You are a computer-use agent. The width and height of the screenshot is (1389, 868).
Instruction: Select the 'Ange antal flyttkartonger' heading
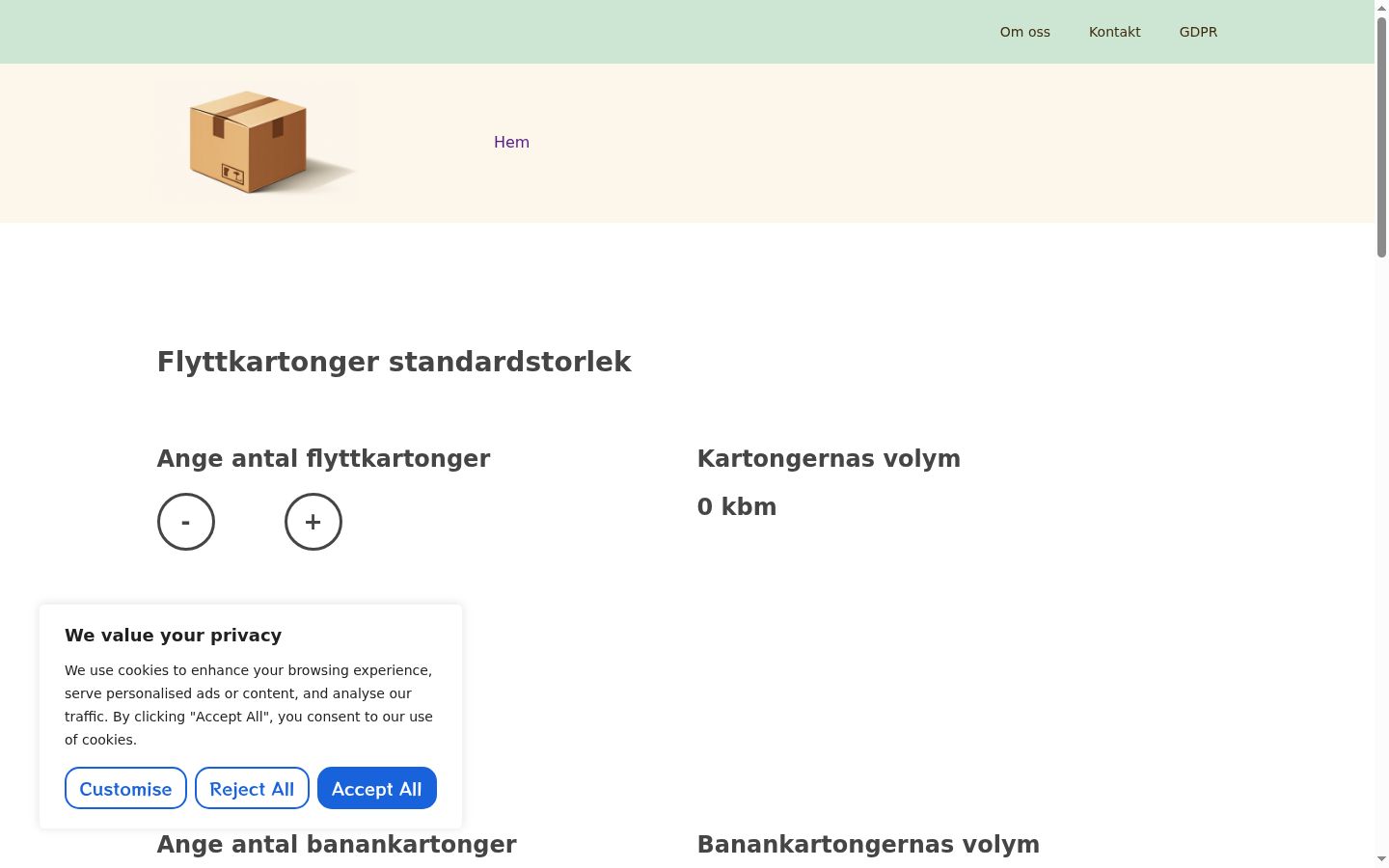click(323, 458)
